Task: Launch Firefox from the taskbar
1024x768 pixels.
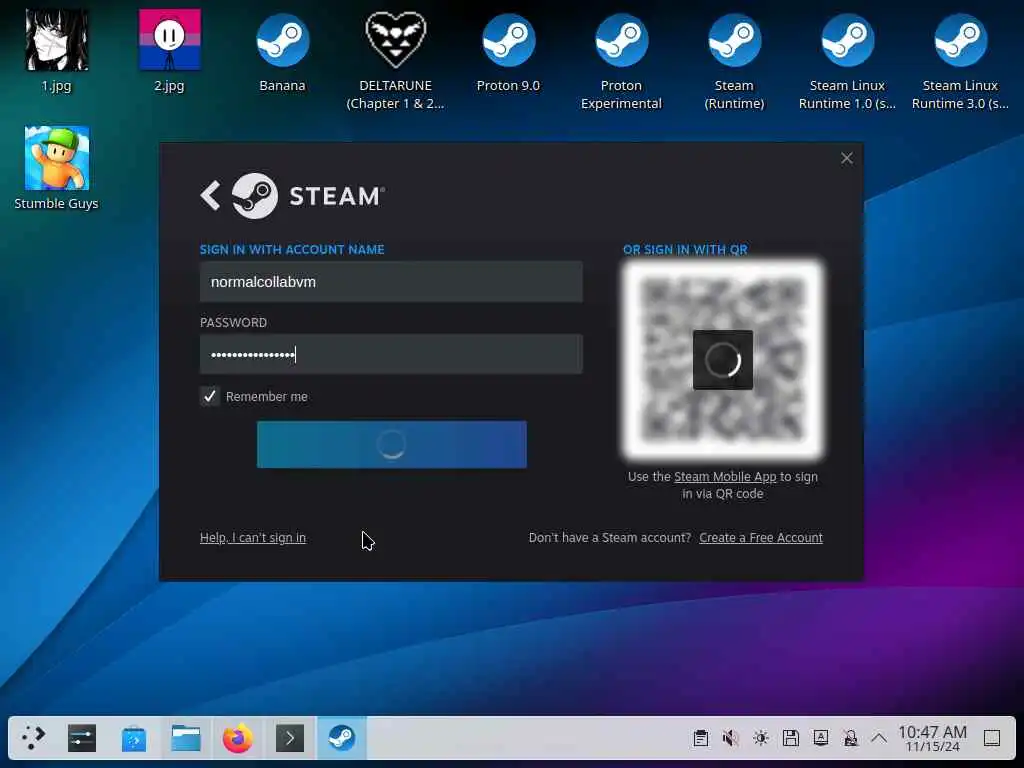Action: [x=237, y=738]
